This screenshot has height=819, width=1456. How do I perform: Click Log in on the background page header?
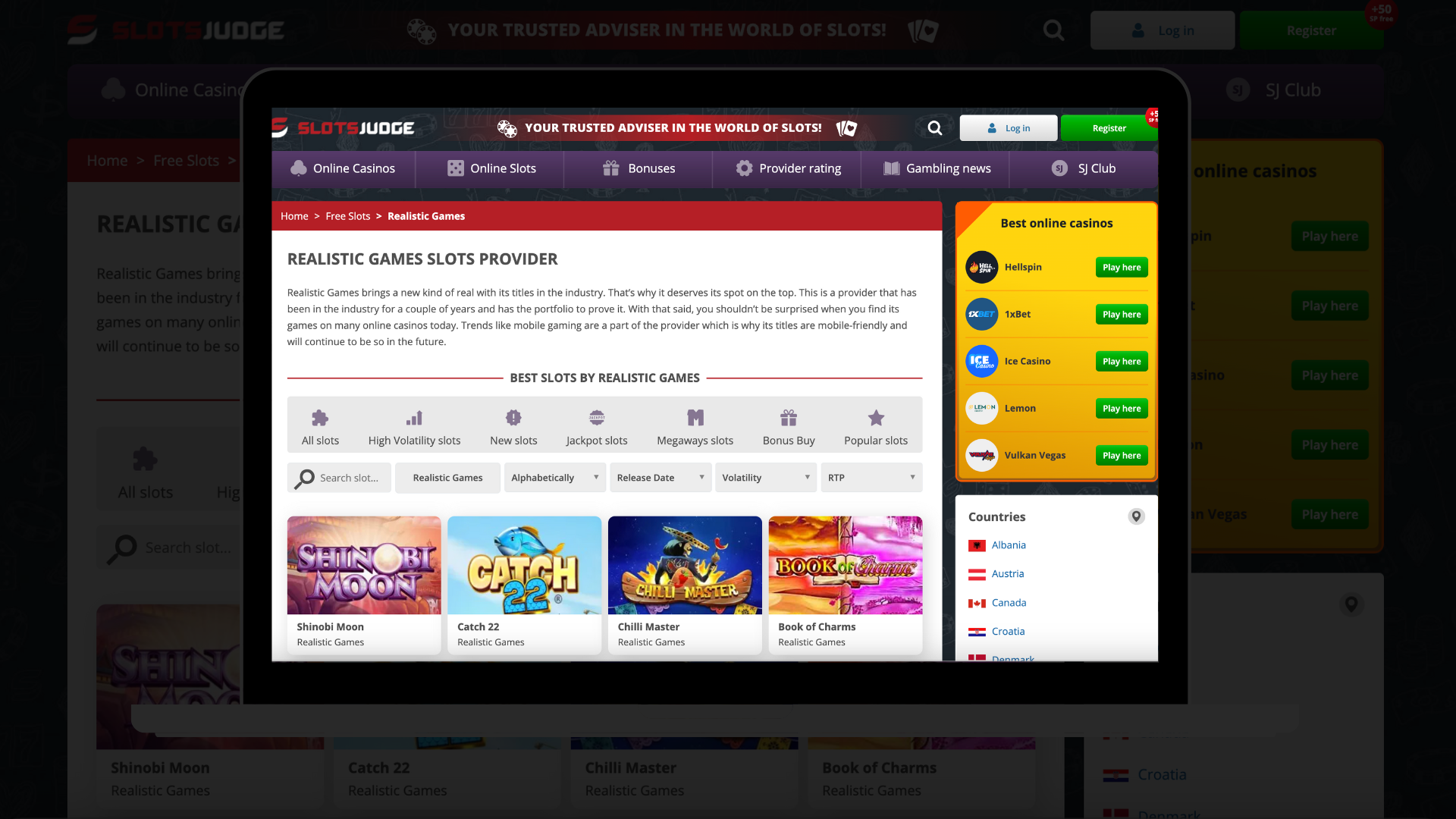coord(1163,30)
